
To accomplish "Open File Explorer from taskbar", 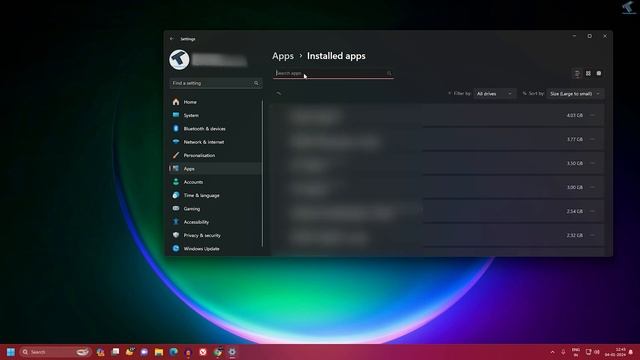I will (159, 352).
